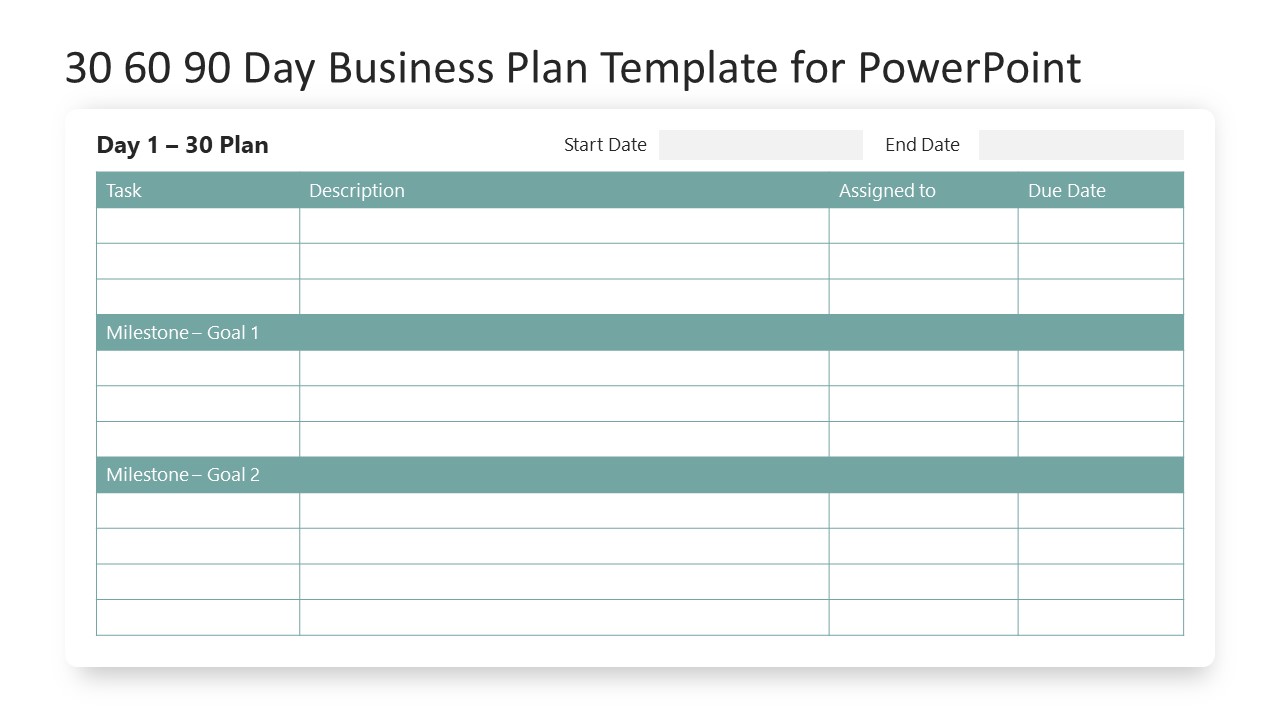Select the slide title text
This screenshot has height=720, width=1280.
[x=573, y=68]
